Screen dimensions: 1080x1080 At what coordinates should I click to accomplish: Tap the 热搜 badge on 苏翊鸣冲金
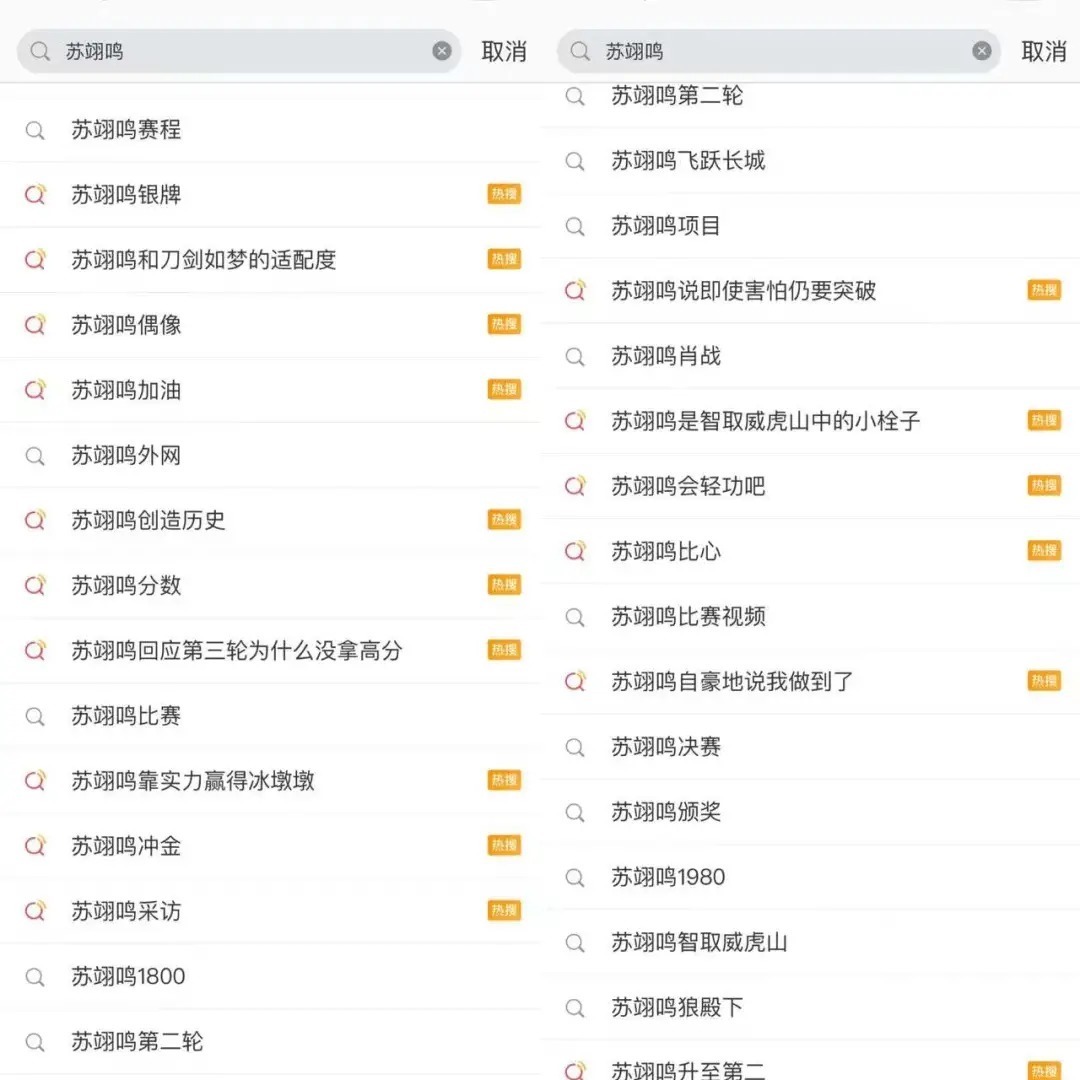point(504,846)
